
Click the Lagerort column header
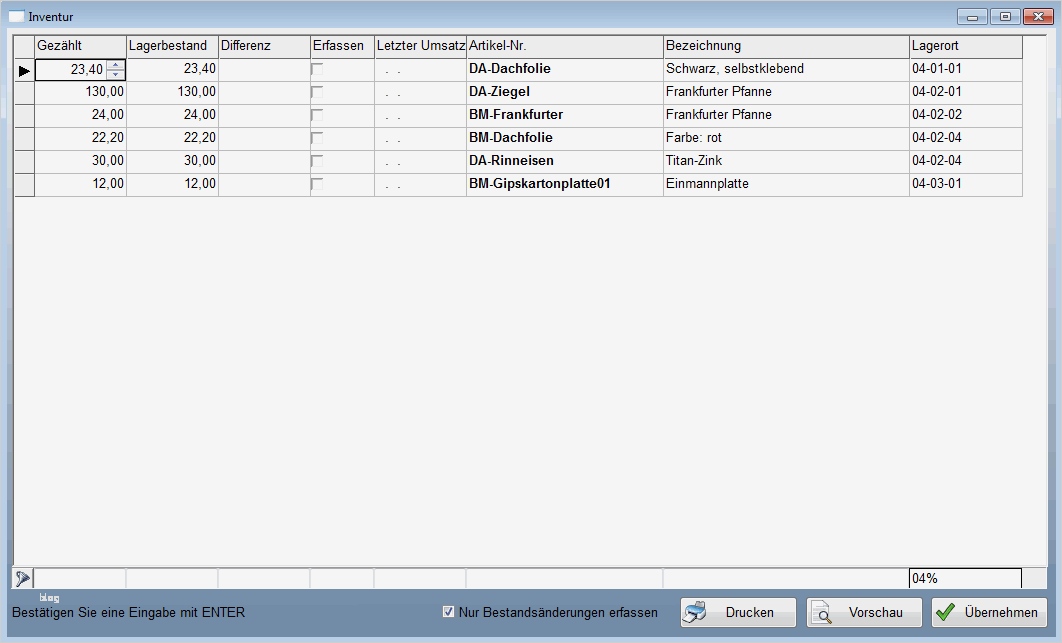966,46
